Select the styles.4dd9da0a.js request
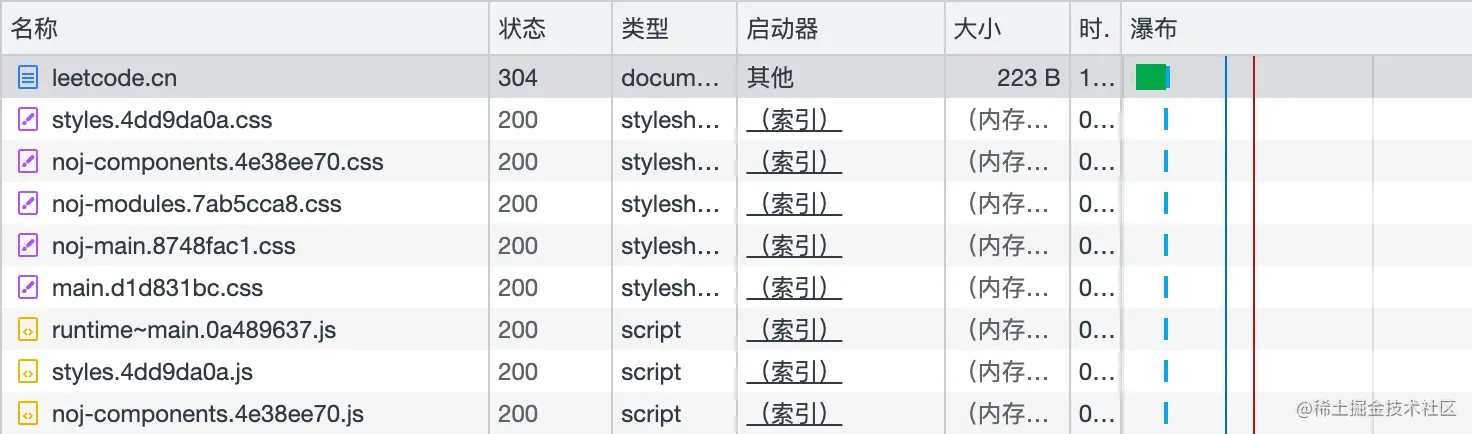Viewport: 1472px width, 434px height. click(x=736, y=371)
